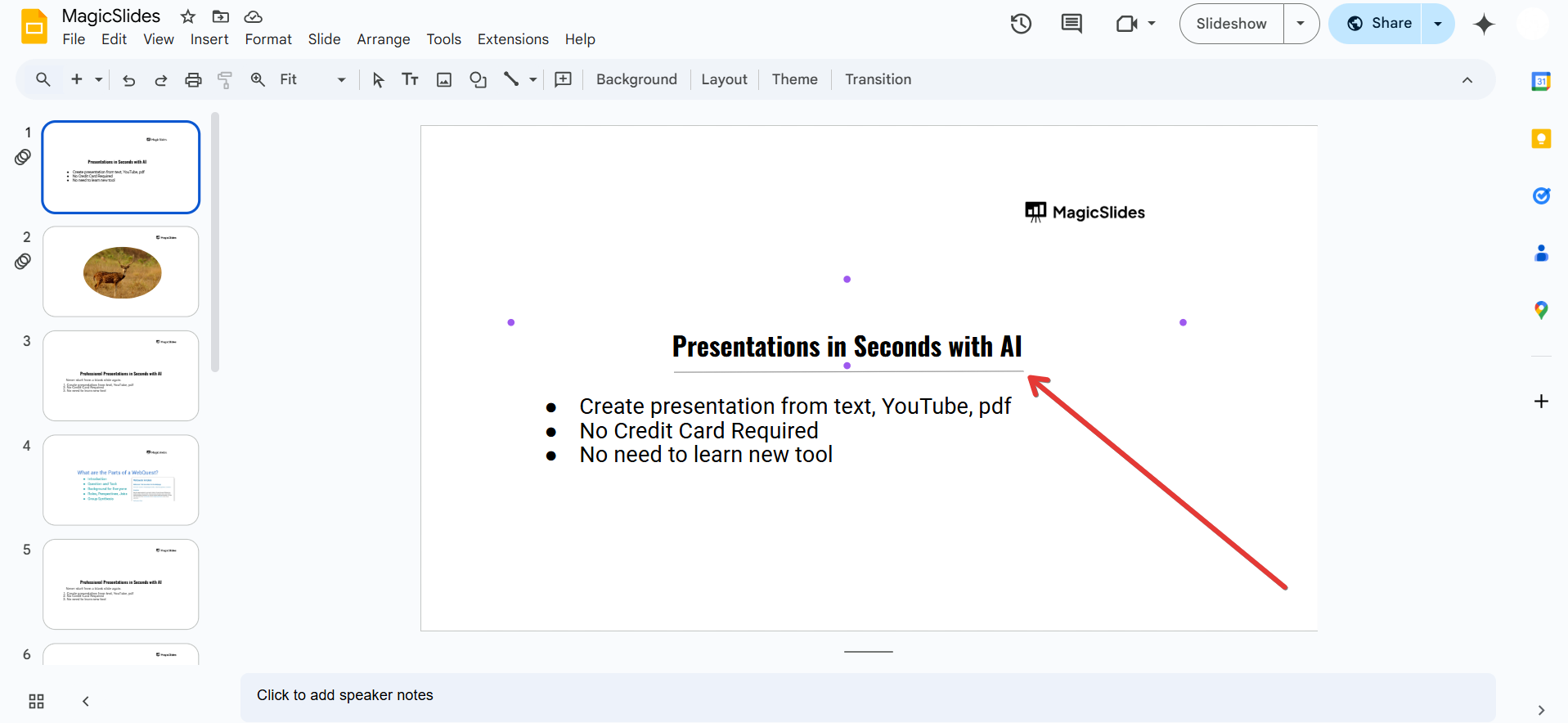Open Google Maps side panel
Viewport: 1568px width, 723px height.
point(1541,310)
